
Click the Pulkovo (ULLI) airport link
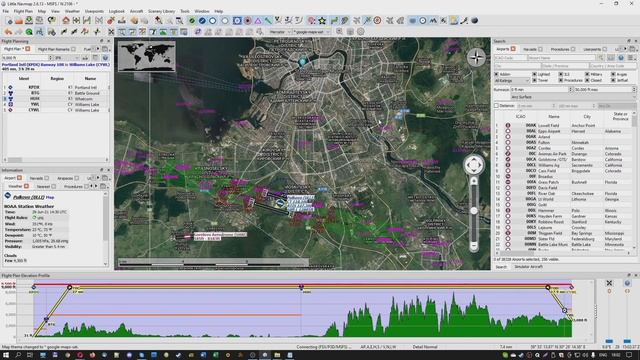coord(29,197)
